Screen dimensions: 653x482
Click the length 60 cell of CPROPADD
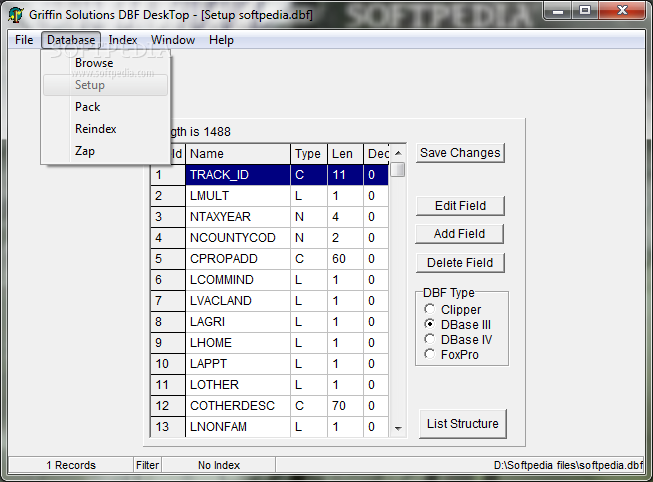point(345,259)
